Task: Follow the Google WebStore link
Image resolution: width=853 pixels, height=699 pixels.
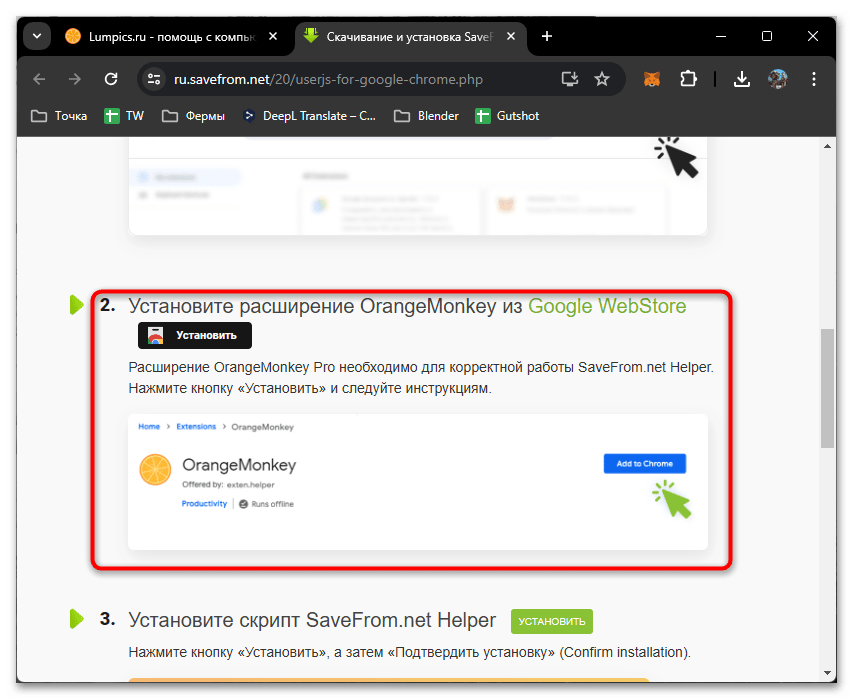Action: click(x=606, y=306)
